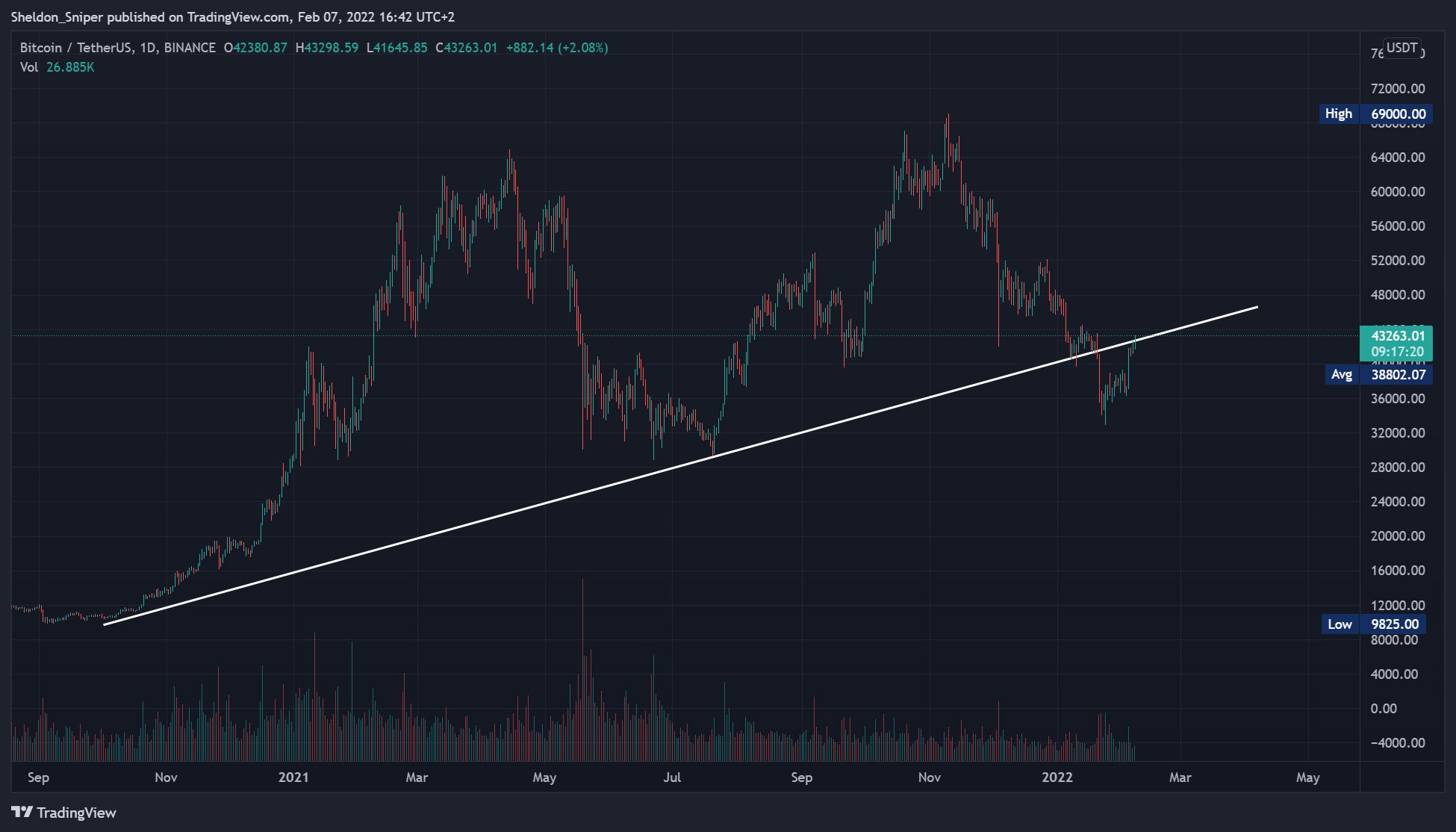This screenshot has height=832, width=1456.
Task: Click the 32000.00 price axis label
Action: (1398, 433)
